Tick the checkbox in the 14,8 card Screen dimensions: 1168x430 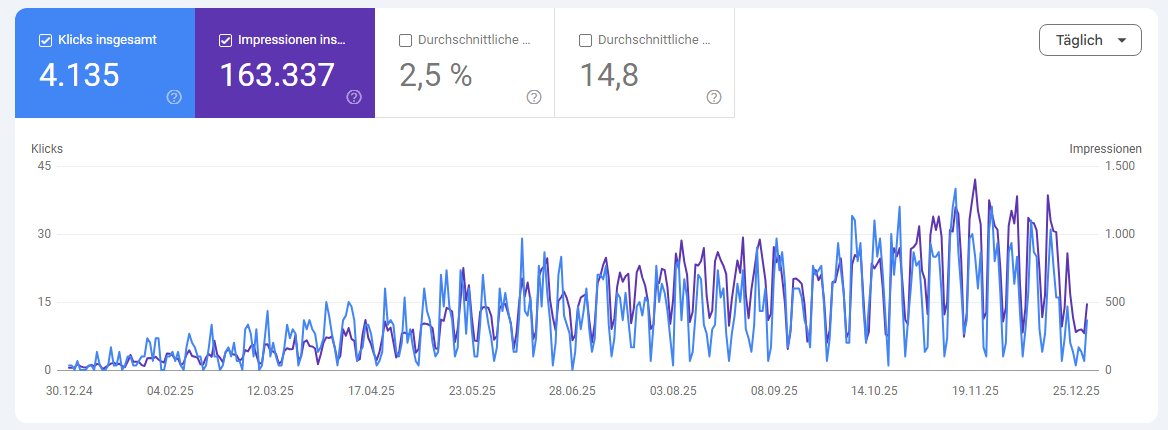[x=585, y=41]
